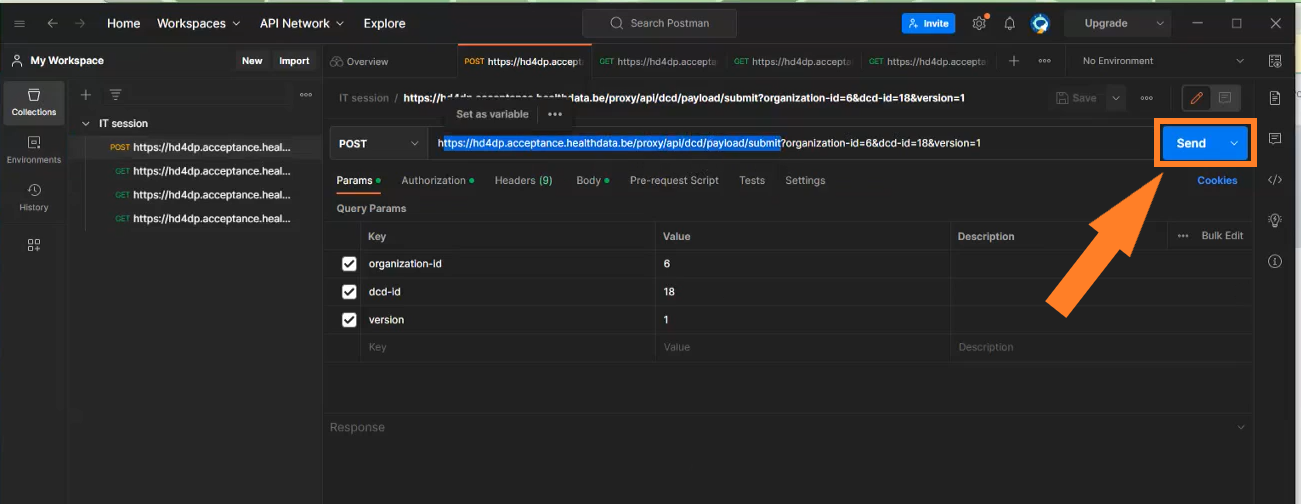This screenshot has width=1301, height=504.
Task: Open the Collections sidebar panel
Action: 34,101
